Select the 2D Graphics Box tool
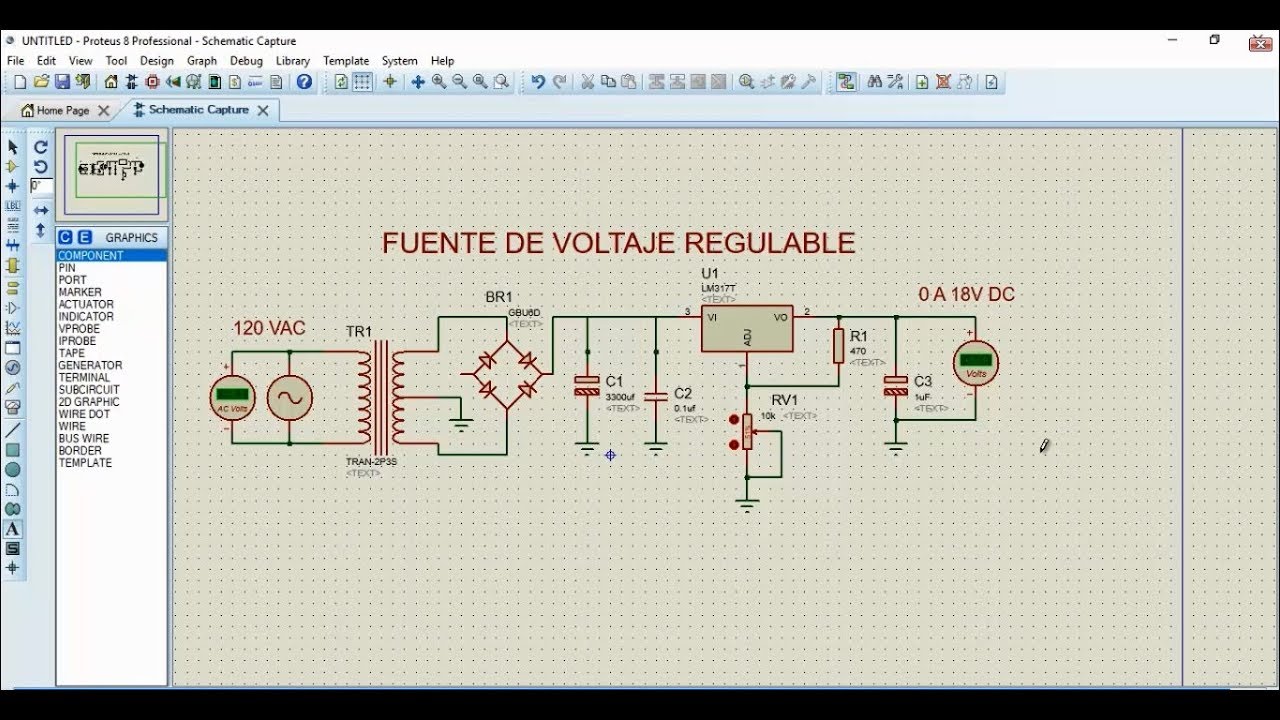The width and height of the screenshot is (1280, 720). [12, 450]
